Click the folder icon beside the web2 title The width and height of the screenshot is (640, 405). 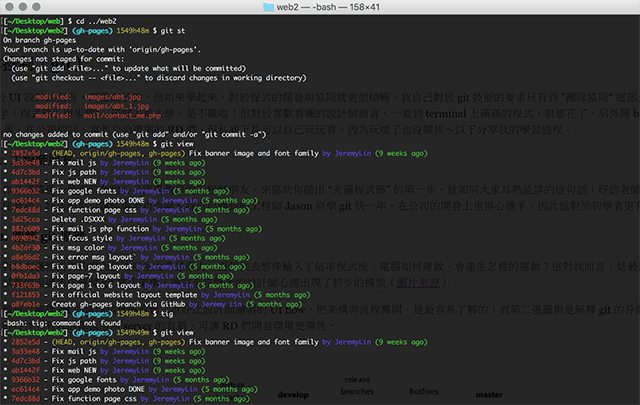point(268,7)
